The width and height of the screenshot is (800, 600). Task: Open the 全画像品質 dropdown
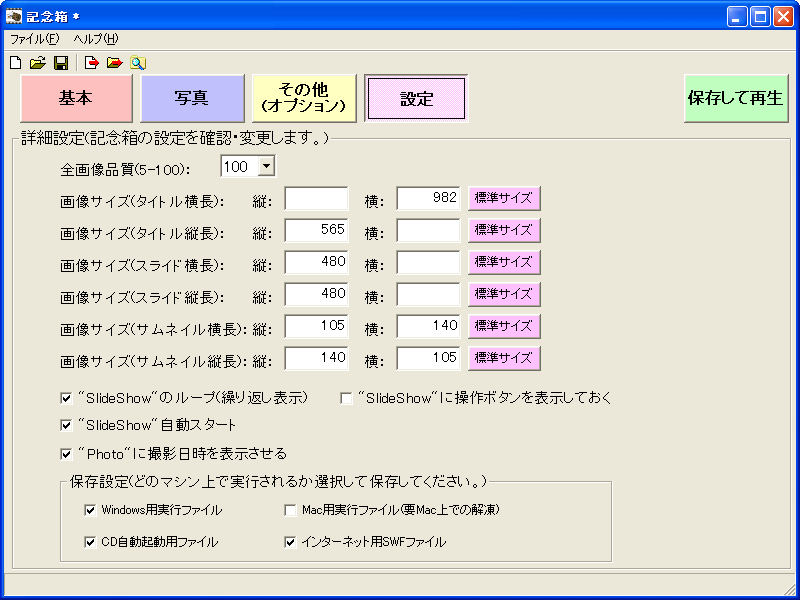click(x=266, y=167)
